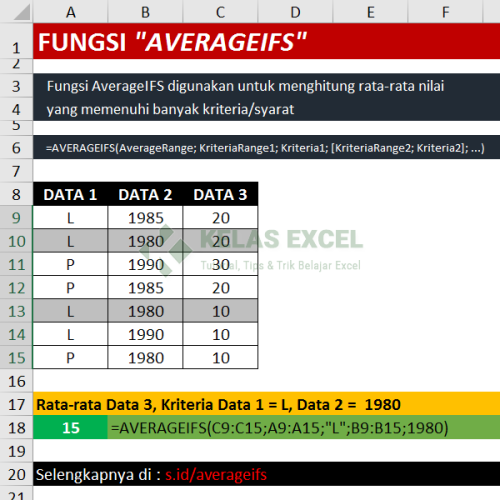Select row 6 header
The width and height of the screenshot is (500, 500).
pyautogui.click(x=16, y=147)
